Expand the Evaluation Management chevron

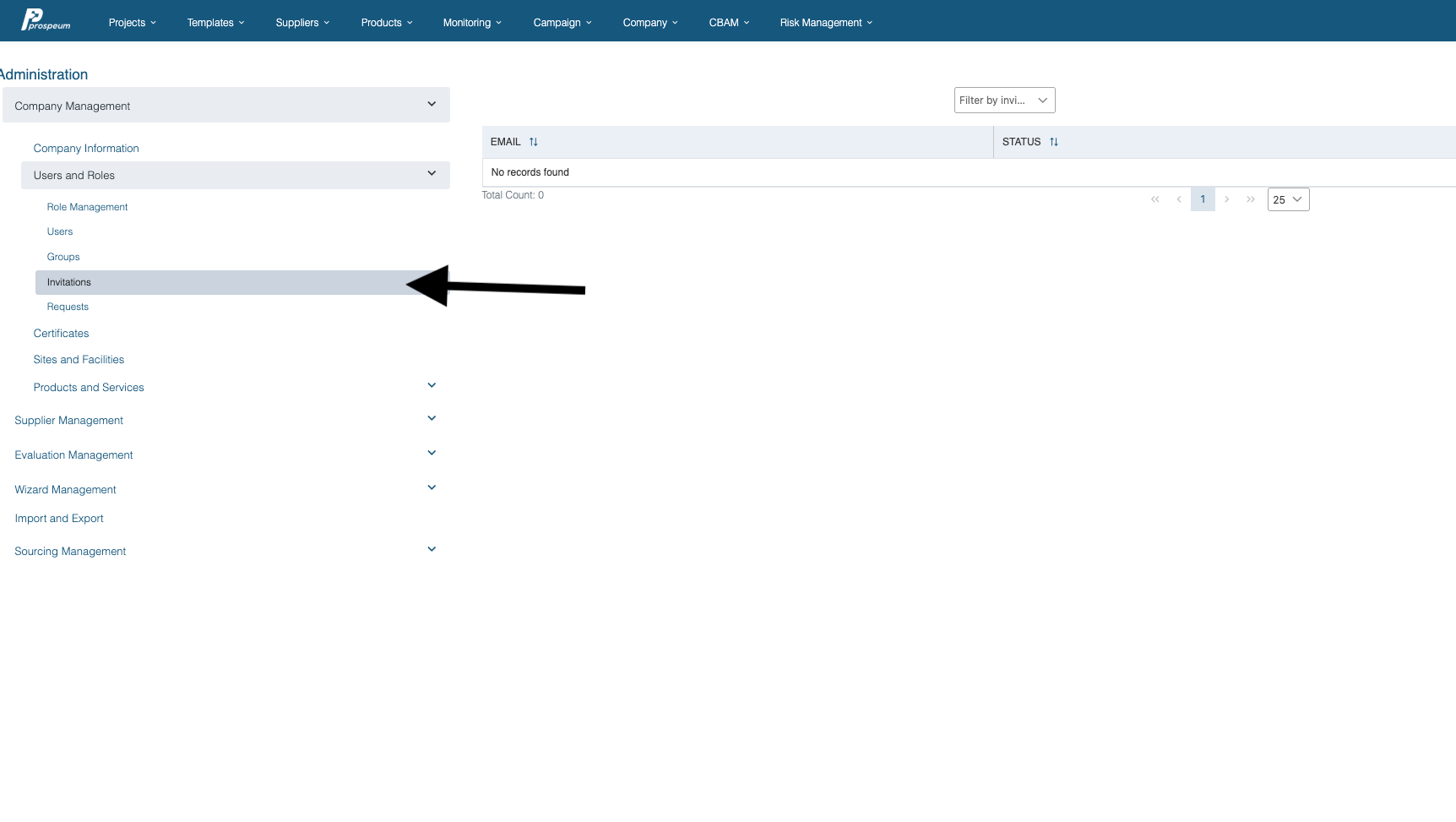click(432, 454)
